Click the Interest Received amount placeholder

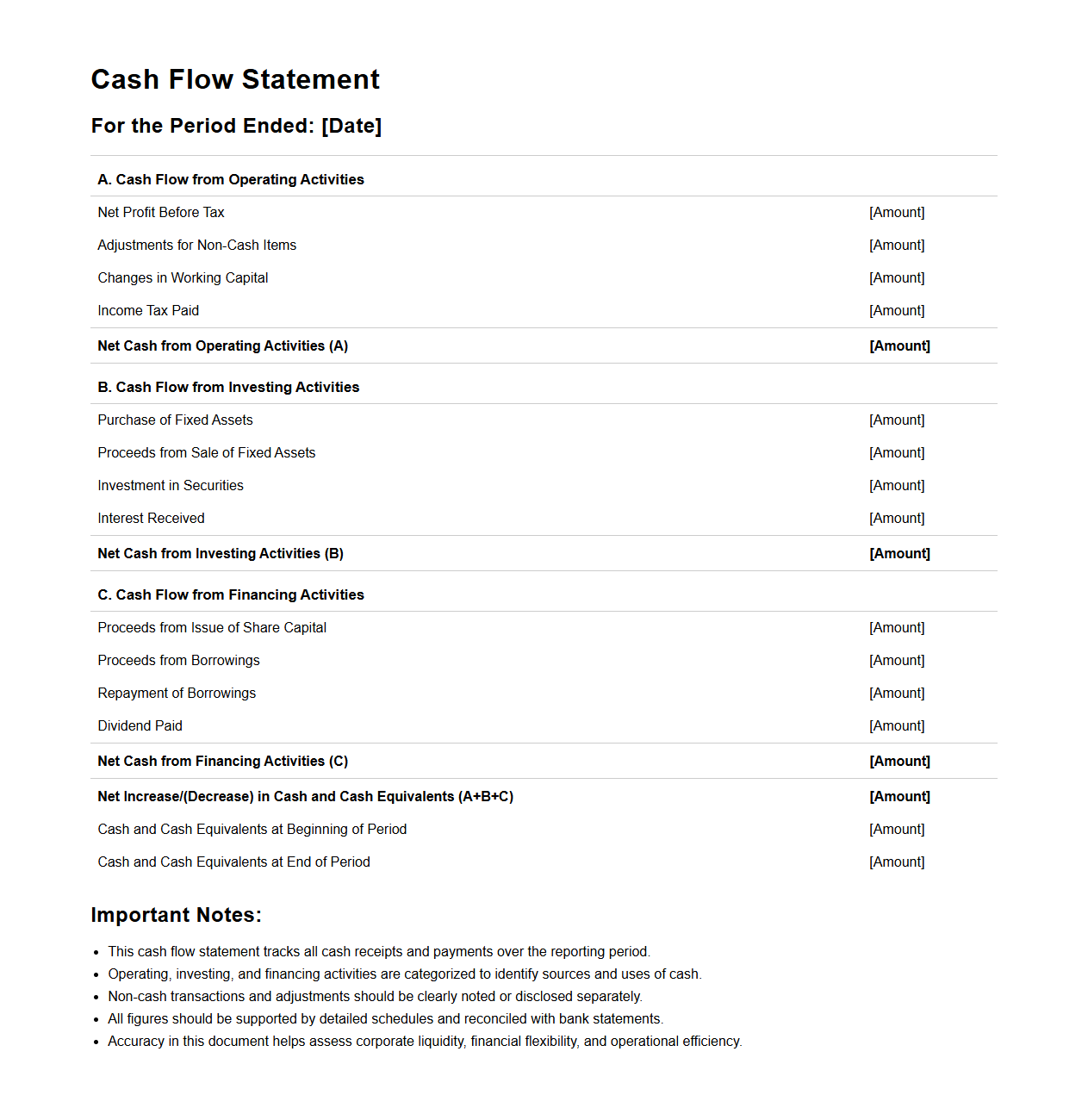coord(897,518)
